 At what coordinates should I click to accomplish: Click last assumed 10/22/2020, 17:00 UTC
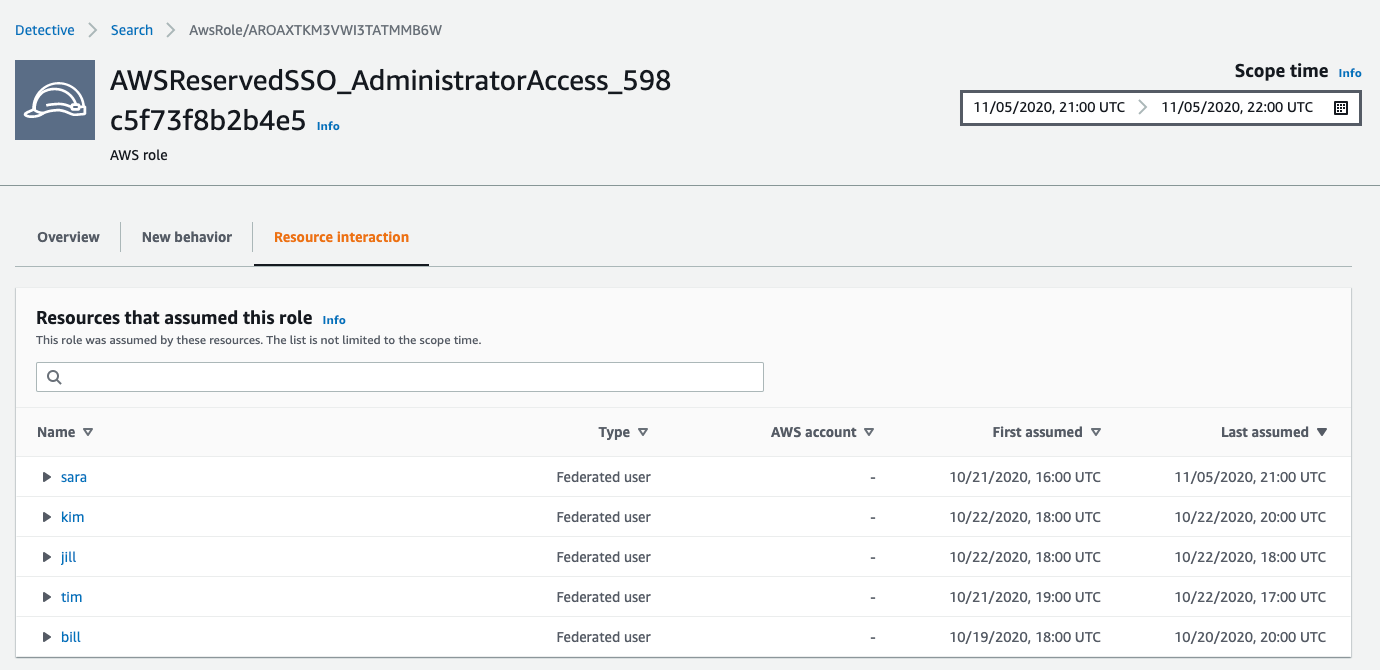click(x=1250, y=597)
